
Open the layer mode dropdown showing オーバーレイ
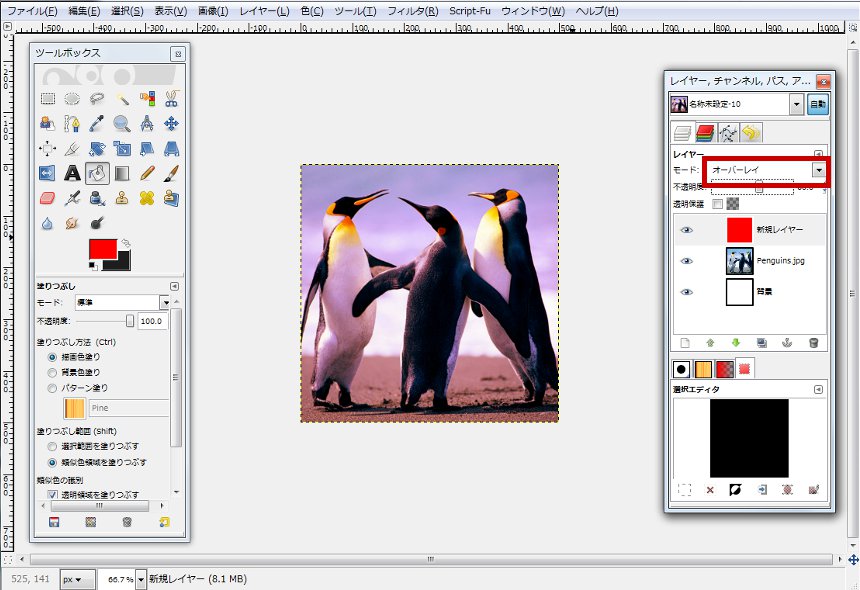click(x=765, y=170)
